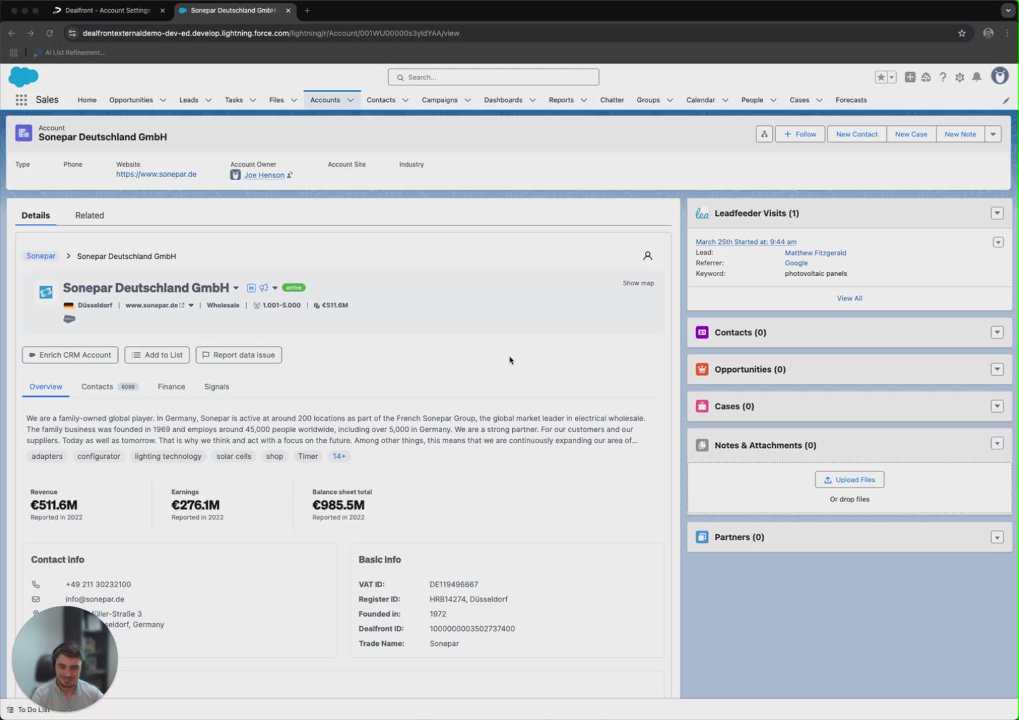Viewport: 1019px width, 720px height.
Task: Click View All in Leadfeeder Visits
Action: (x=849, y=298)
